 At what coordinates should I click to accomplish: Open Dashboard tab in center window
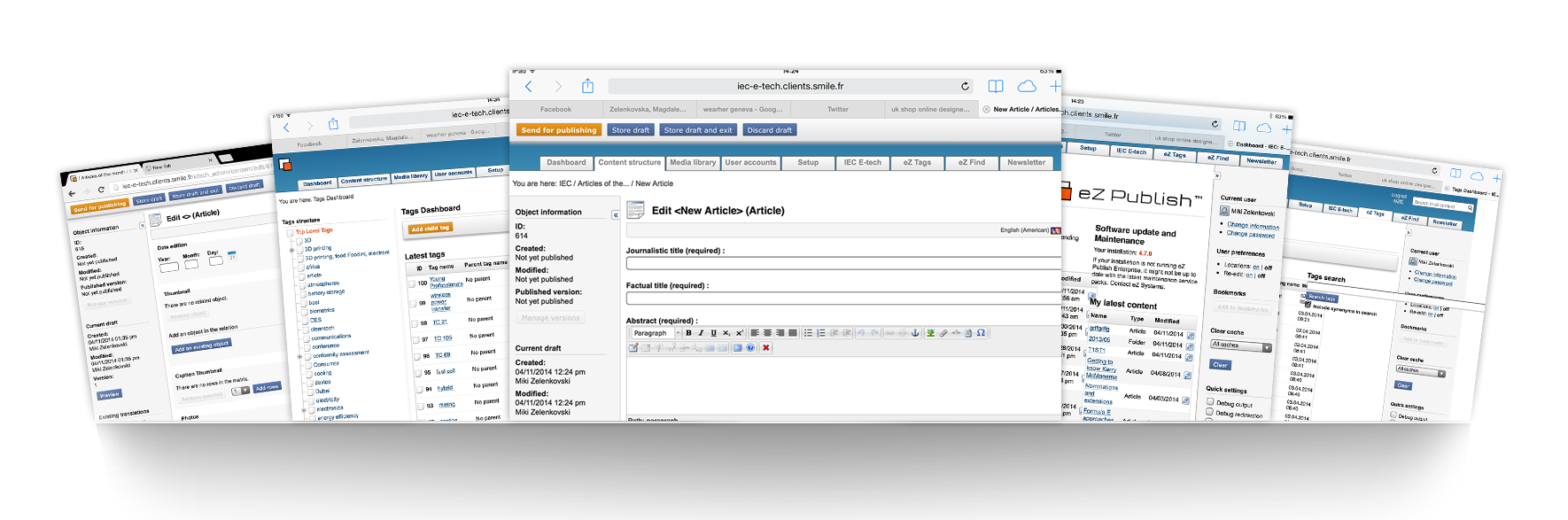566,163
